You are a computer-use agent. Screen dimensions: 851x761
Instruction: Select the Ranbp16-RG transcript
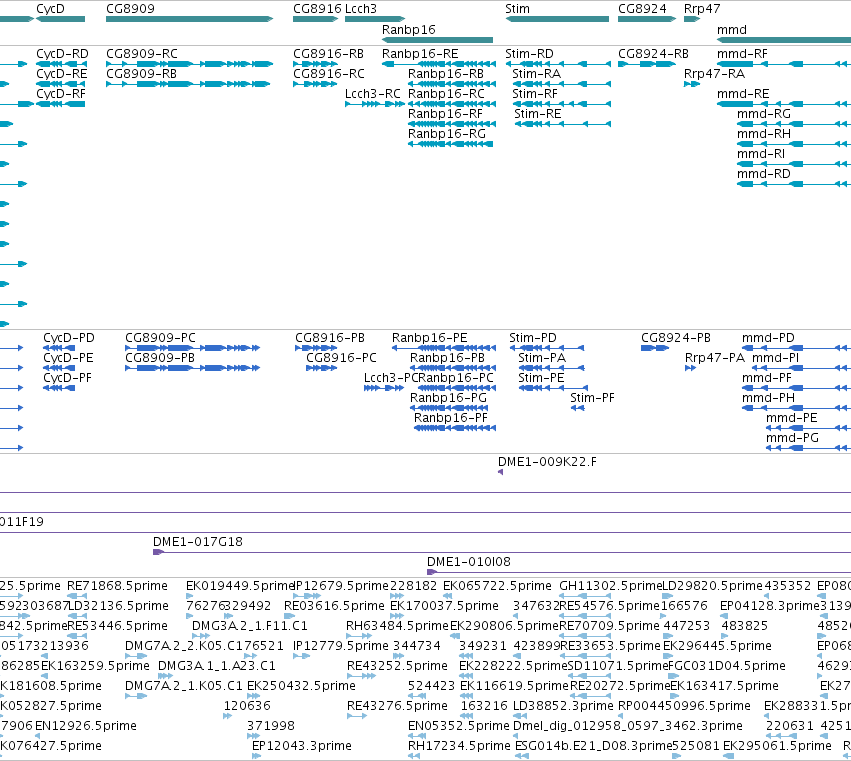(450, 144)
